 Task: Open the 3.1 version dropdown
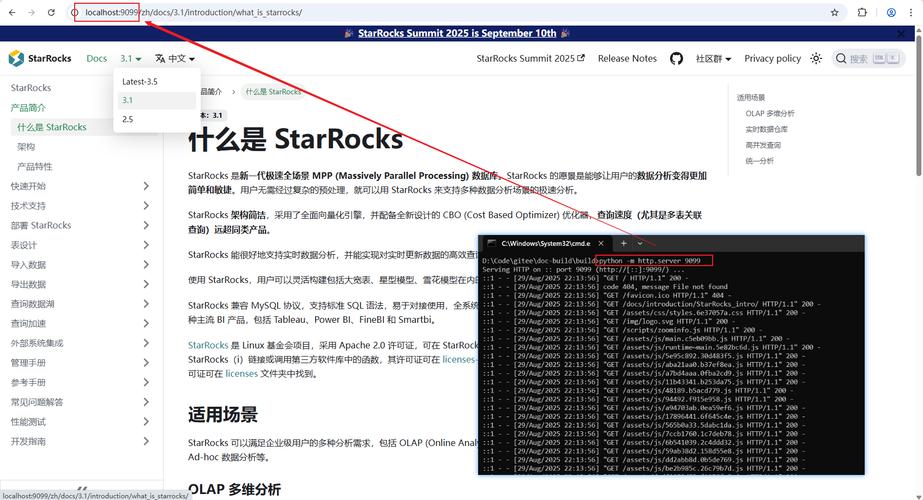[131, 58]
